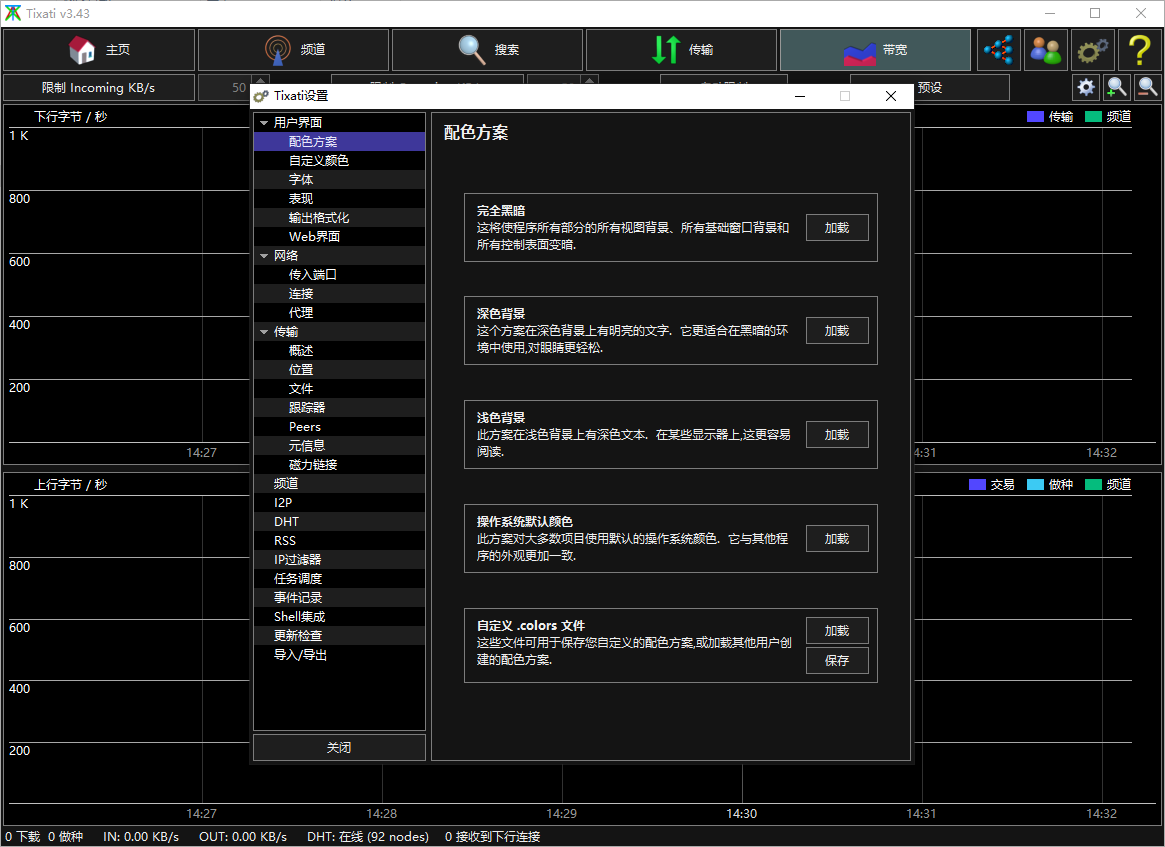Open RSS settings entry

coord(340,541)
